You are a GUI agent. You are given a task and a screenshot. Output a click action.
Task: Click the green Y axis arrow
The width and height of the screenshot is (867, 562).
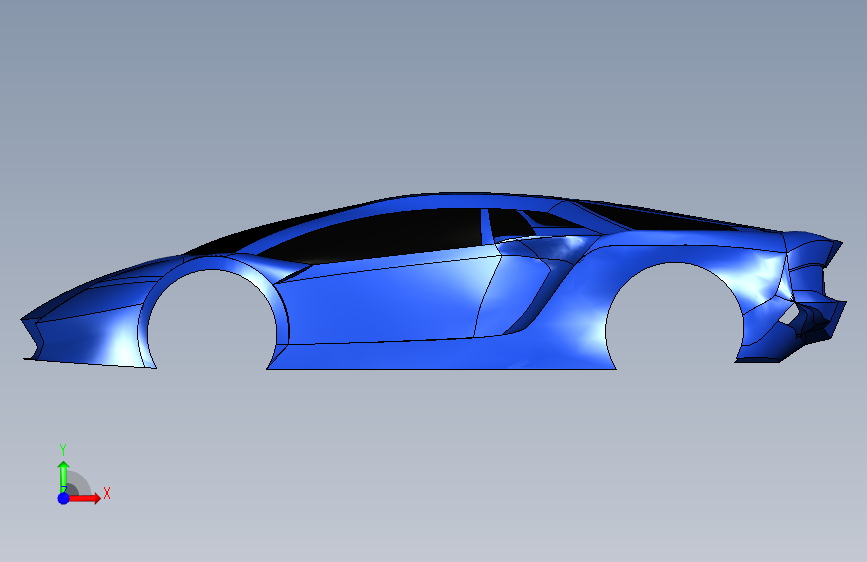[x=64, y=476]
